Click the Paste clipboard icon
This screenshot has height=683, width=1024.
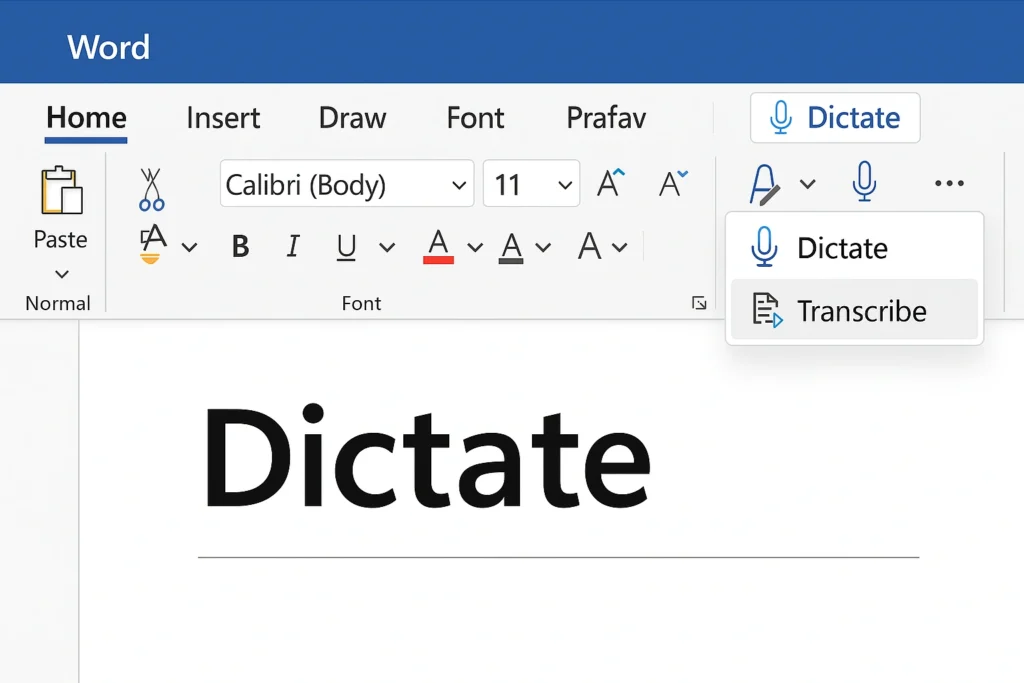pyautogui.click(x=60, y=191)
